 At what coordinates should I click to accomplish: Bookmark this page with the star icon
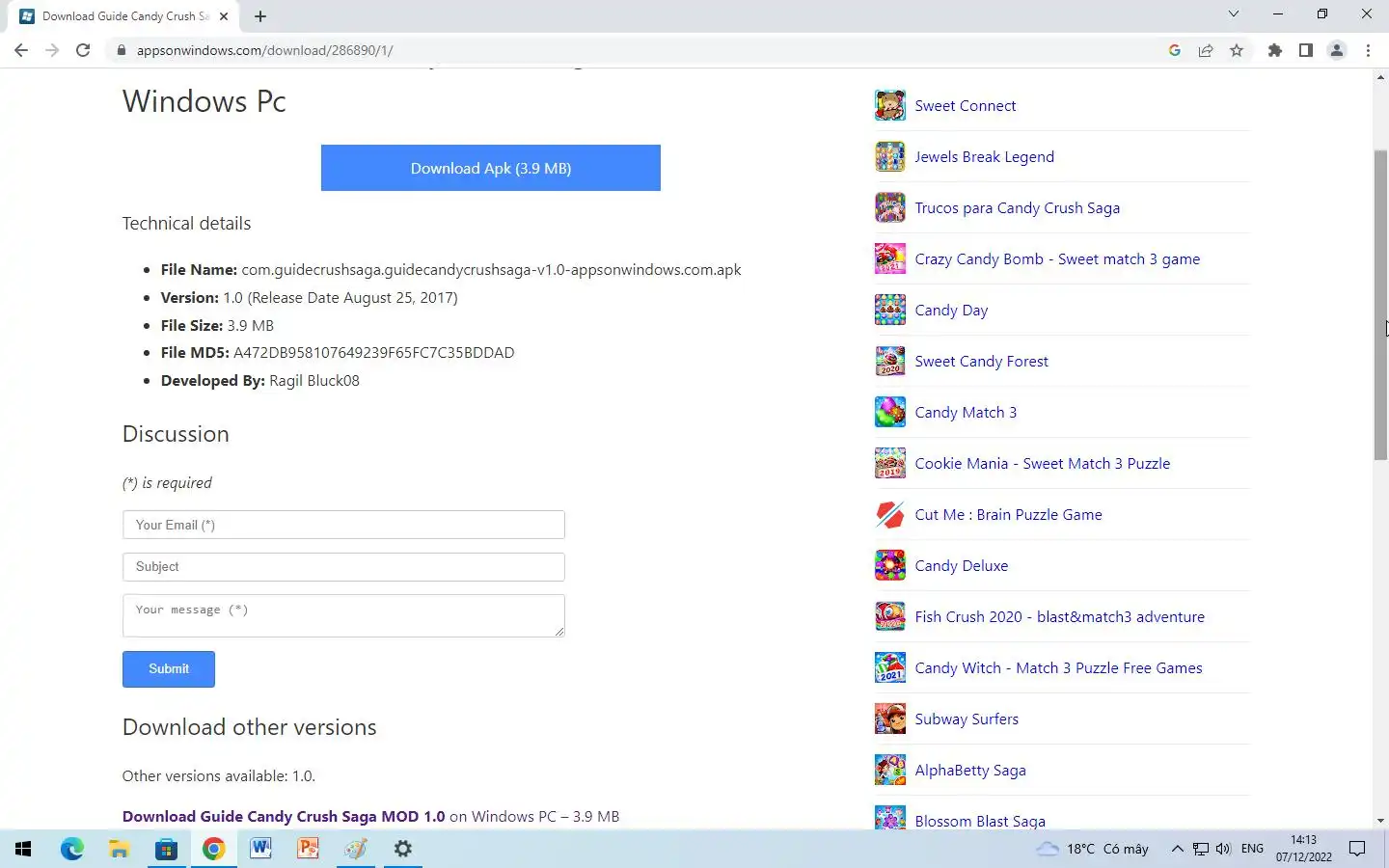pos(1237,50)
